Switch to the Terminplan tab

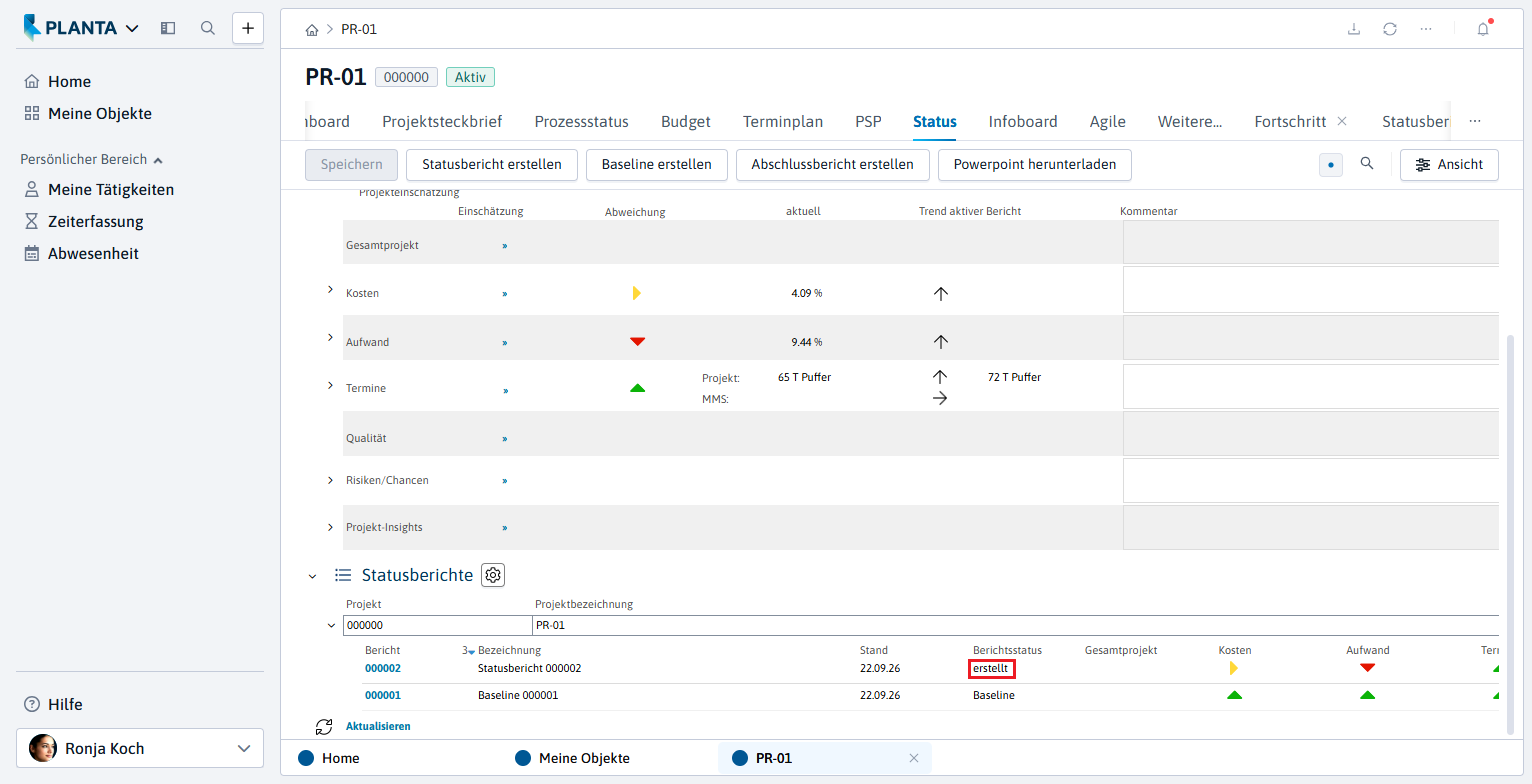[783, 122]
